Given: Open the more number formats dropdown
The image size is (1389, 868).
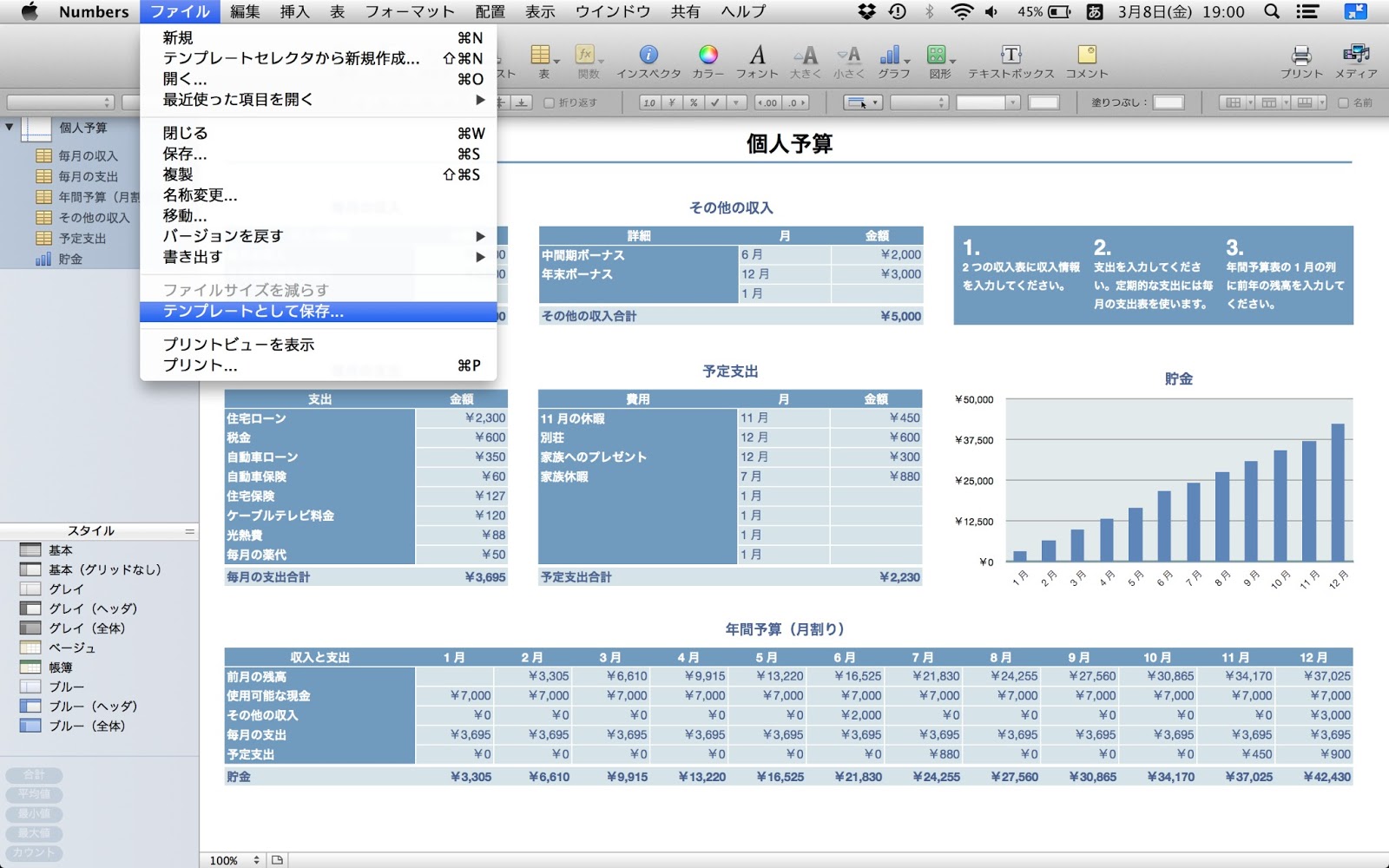Looking at the screenshot, I should pyautogui.click(x=736, y=102).
